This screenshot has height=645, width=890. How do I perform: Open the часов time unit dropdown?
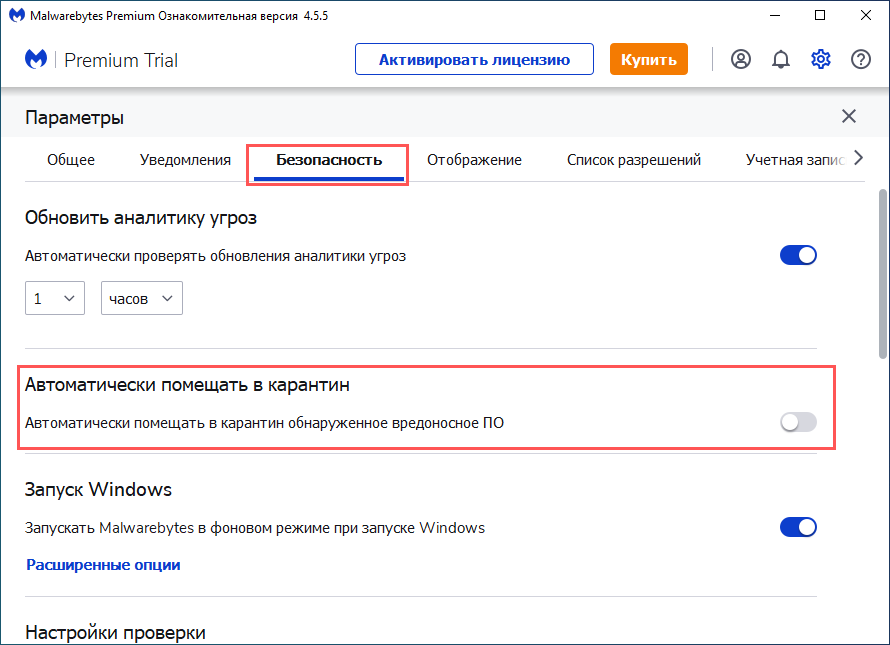click(142, 298)
